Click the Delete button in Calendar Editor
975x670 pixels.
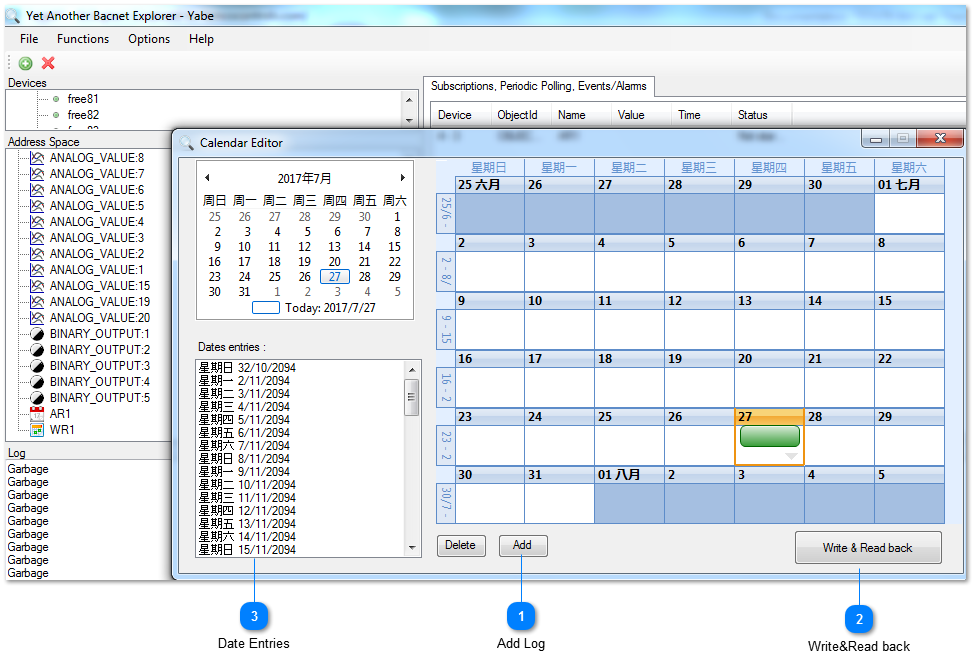(x=461, y=546)
